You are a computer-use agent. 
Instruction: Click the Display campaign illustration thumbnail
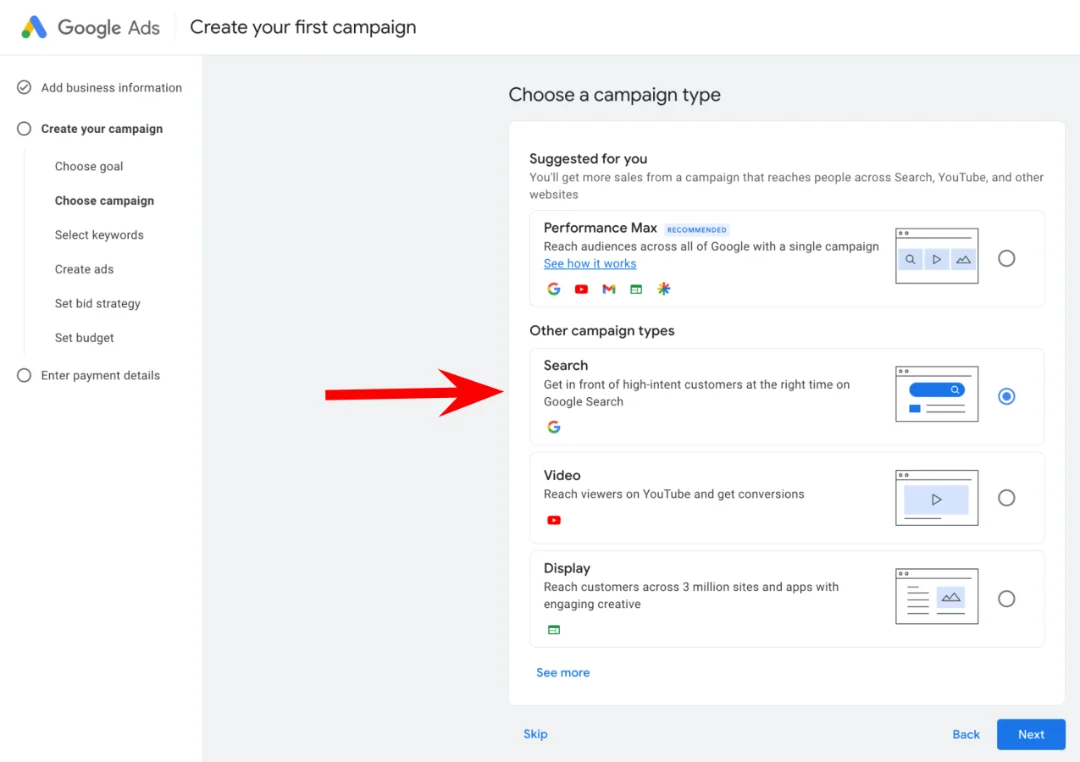(x=937, y=596)
